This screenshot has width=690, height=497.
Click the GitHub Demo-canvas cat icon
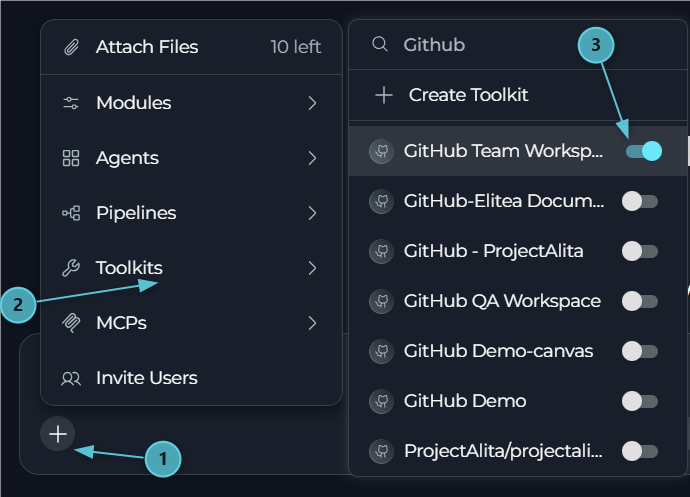381,351
